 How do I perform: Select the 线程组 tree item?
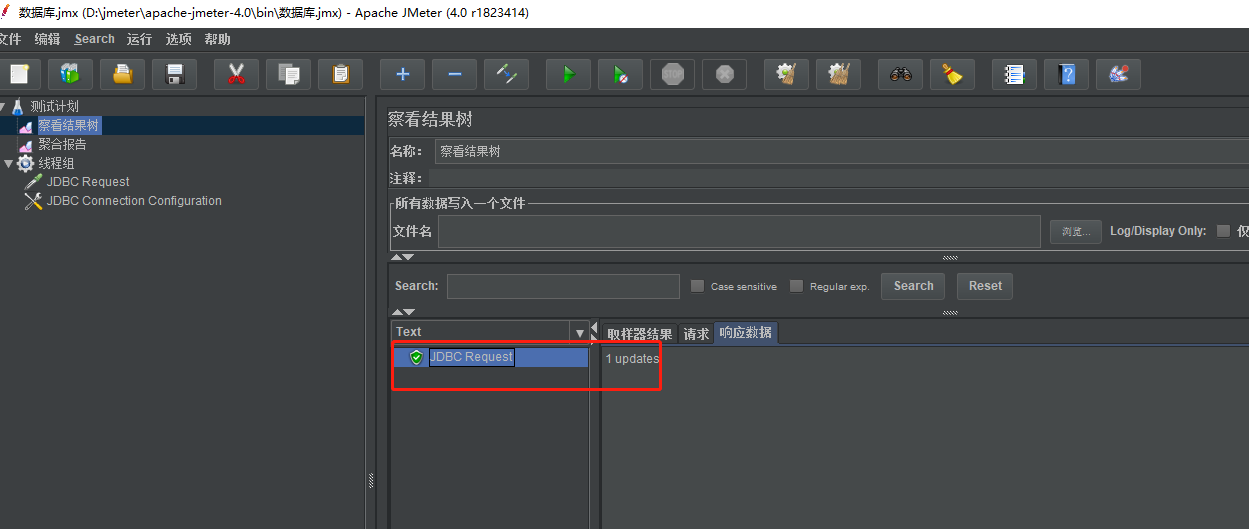56,163
